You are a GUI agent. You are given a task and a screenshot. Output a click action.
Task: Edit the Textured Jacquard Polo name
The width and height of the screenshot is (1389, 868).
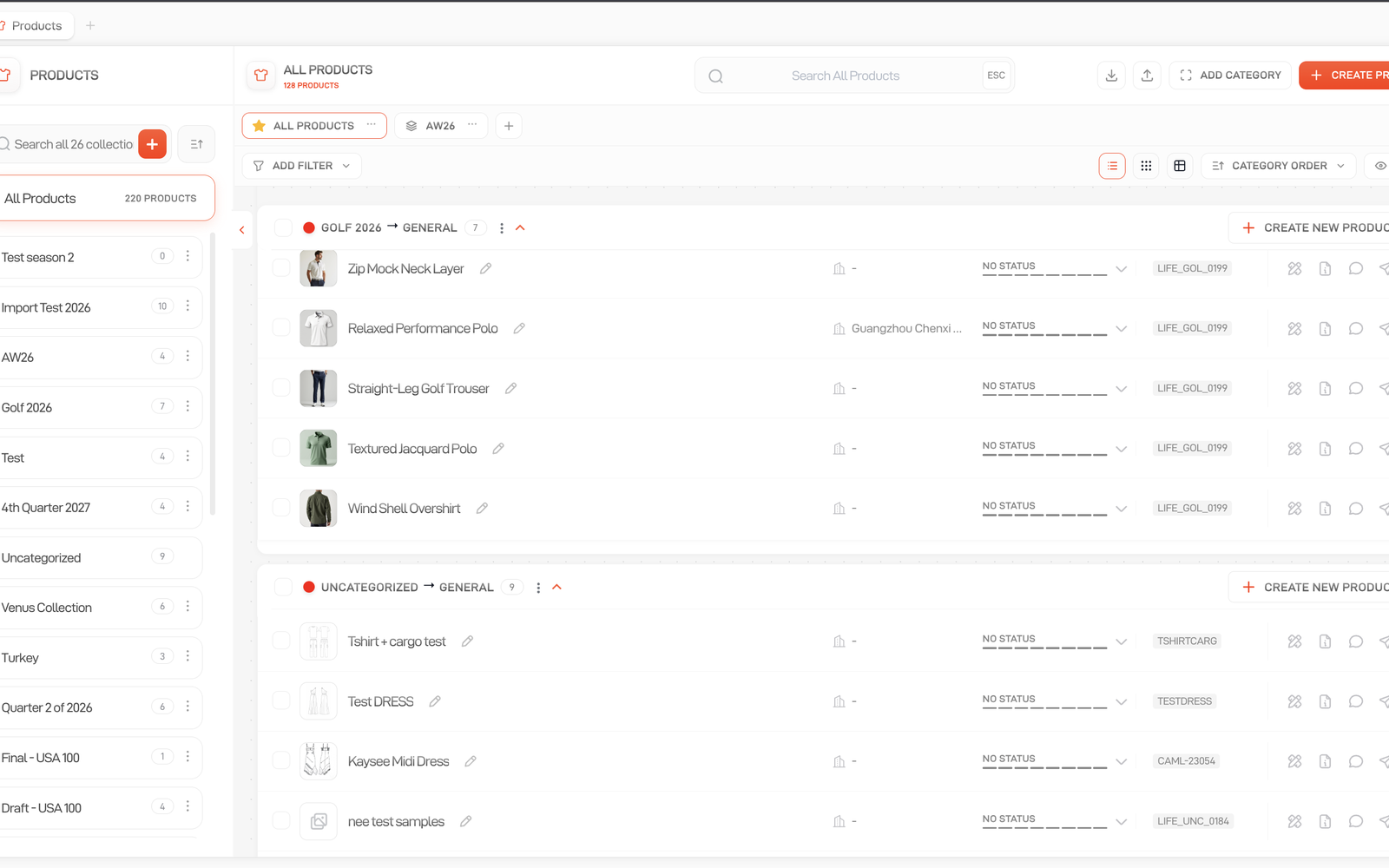pyautogui.click(x=498, y=449)
